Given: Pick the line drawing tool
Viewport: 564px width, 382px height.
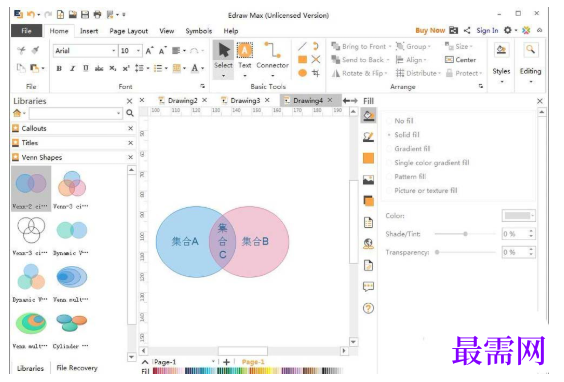Looking at the screenshot, I should (302, 46).
